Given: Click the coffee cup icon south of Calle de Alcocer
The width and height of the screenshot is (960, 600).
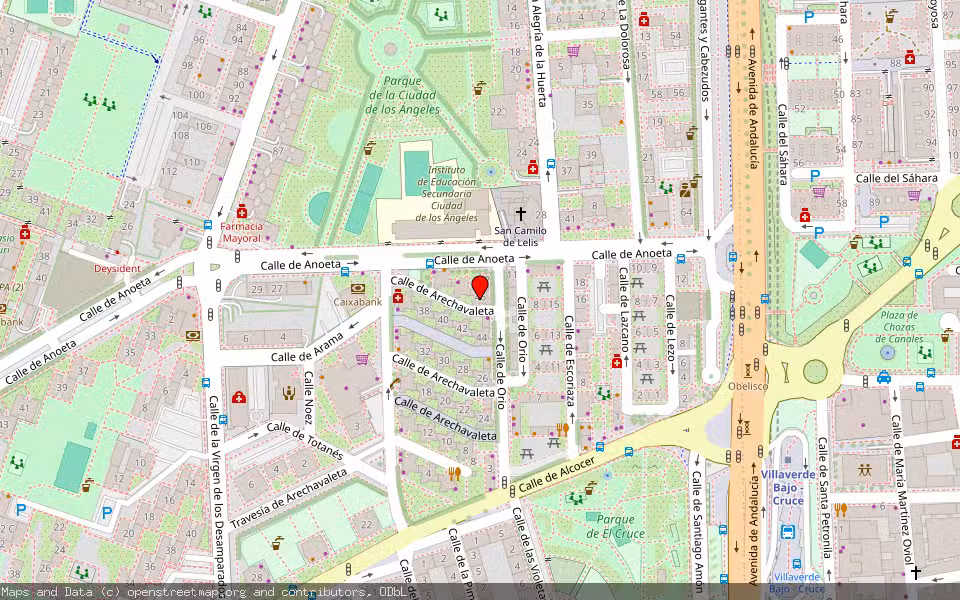Looking at the screenshot, I should [590, 489].
